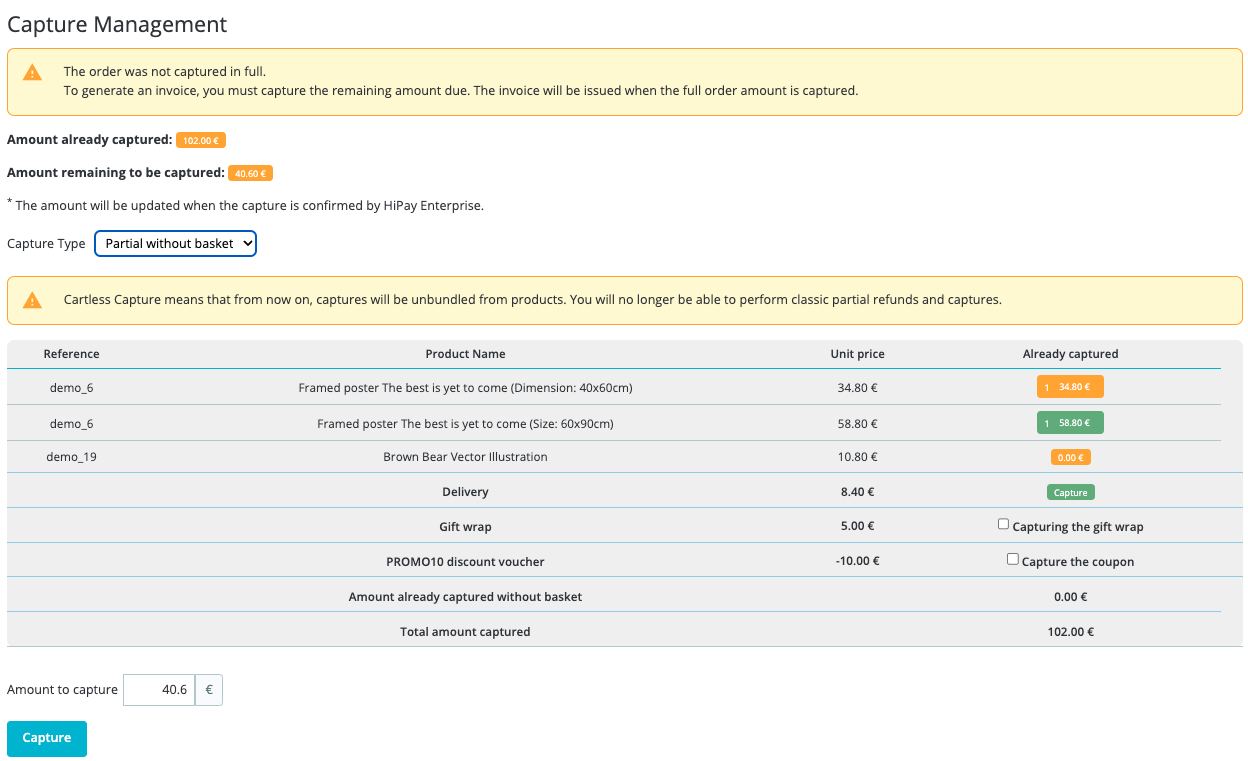Click the orange 34.80 € captured badge
Viewport: 1248px width, 761px height.
point(1070,387)
